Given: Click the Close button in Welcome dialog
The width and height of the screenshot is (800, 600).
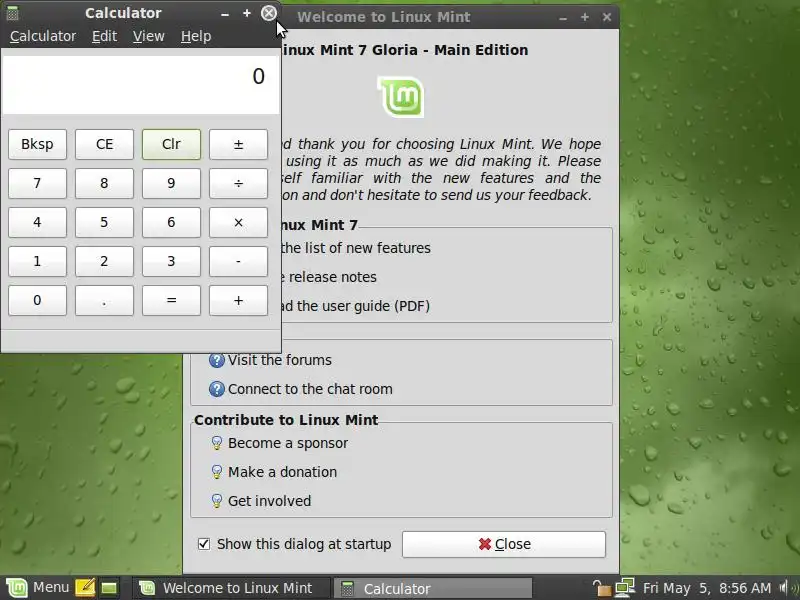Looking at the screenshot, I should (x=504, y=544).
